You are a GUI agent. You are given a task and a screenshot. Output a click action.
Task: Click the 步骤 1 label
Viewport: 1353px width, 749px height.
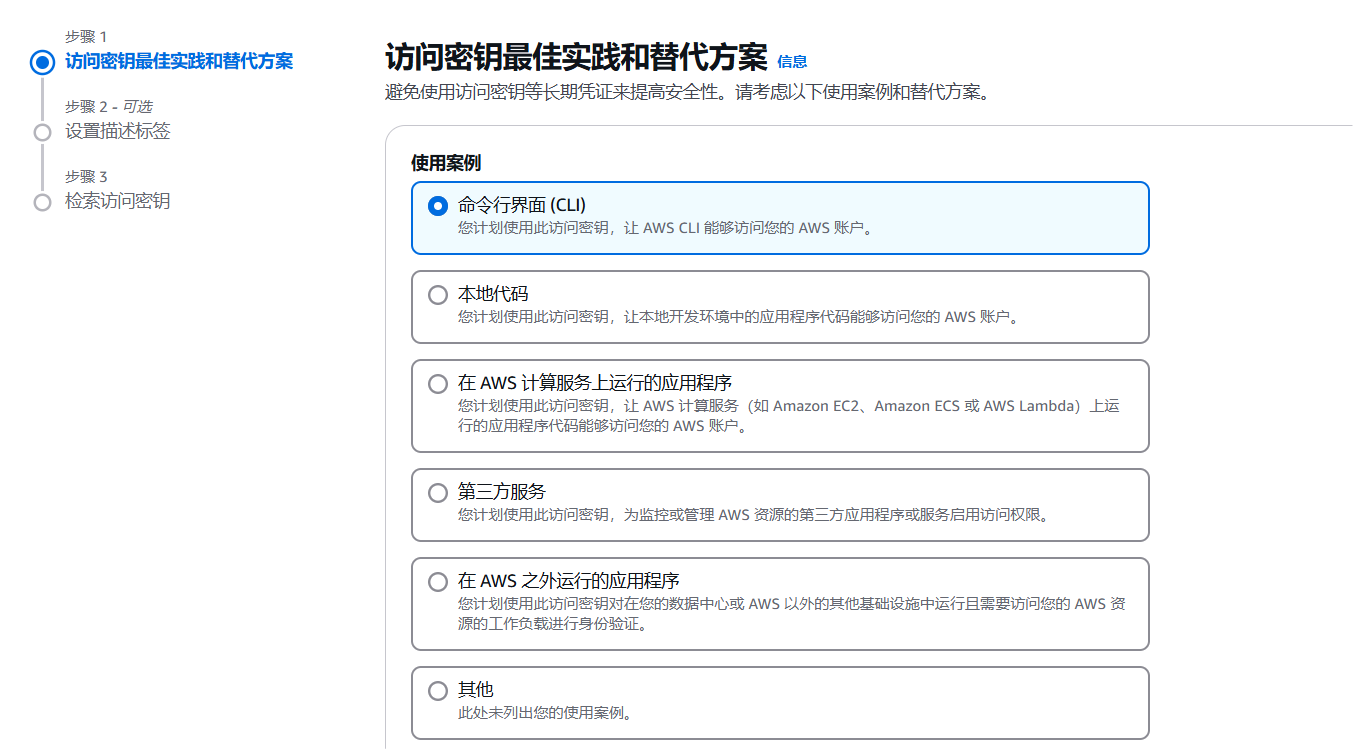[x=86, y=37]
